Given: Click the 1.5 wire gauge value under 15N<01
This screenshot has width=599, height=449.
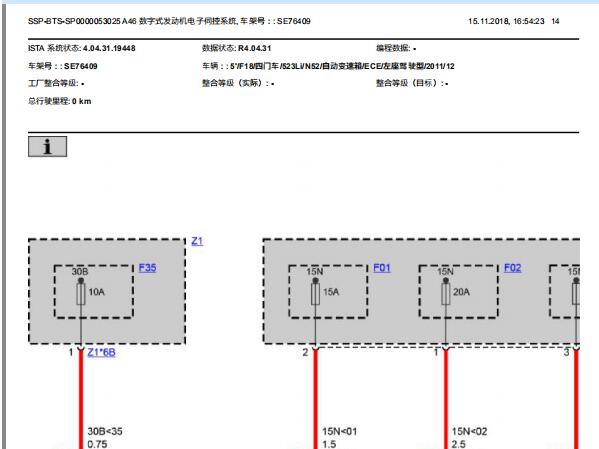Looking at the screenshot, I should coord(329,444).
